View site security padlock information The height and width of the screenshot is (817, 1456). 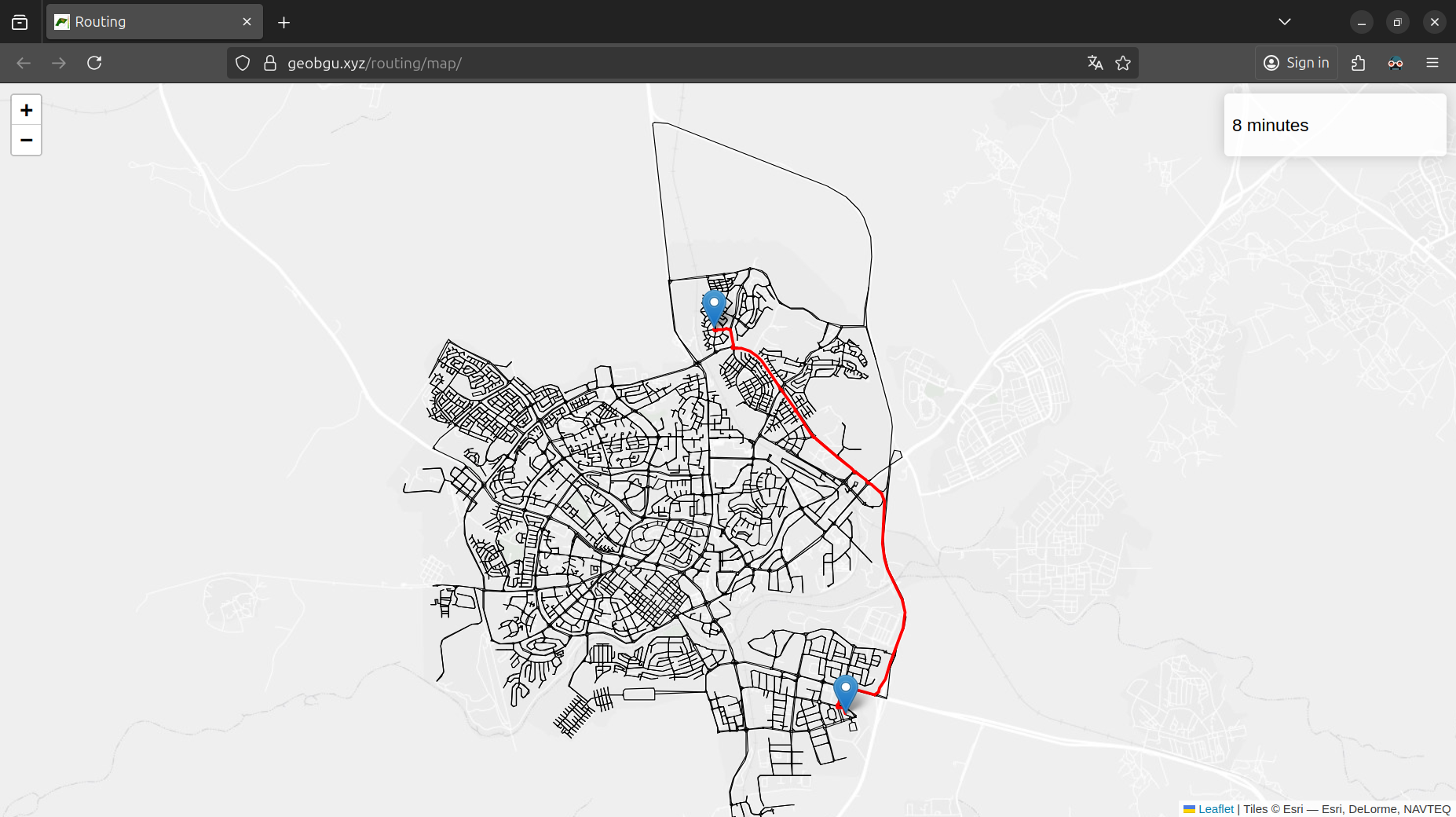point(270,63)
